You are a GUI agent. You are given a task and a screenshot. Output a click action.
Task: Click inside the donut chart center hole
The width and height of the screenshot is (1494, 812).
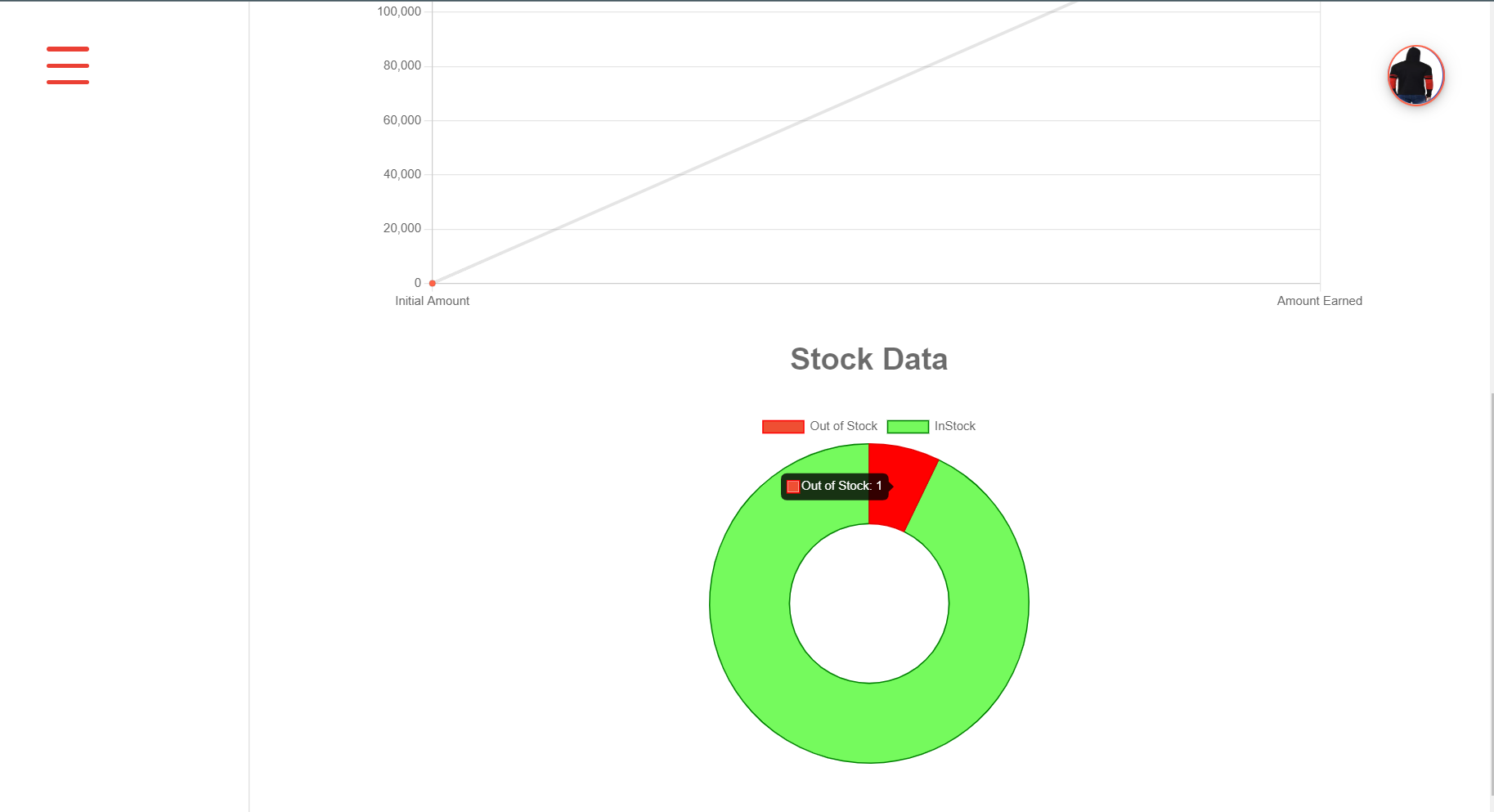coord(869,603)
